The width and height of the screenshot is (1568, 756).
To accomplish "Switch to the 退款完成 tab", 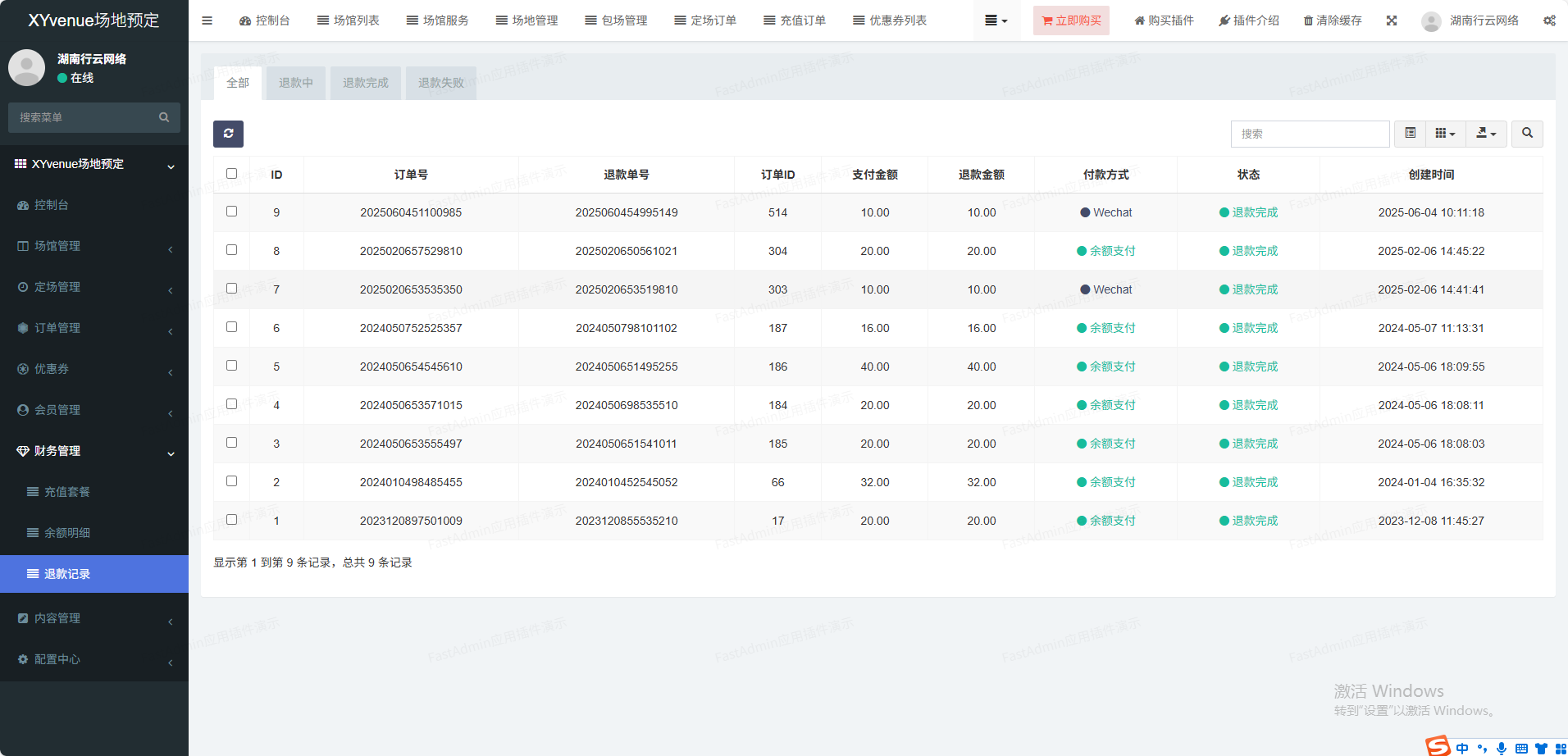I will pyautogui.click(x=365, y=83).
